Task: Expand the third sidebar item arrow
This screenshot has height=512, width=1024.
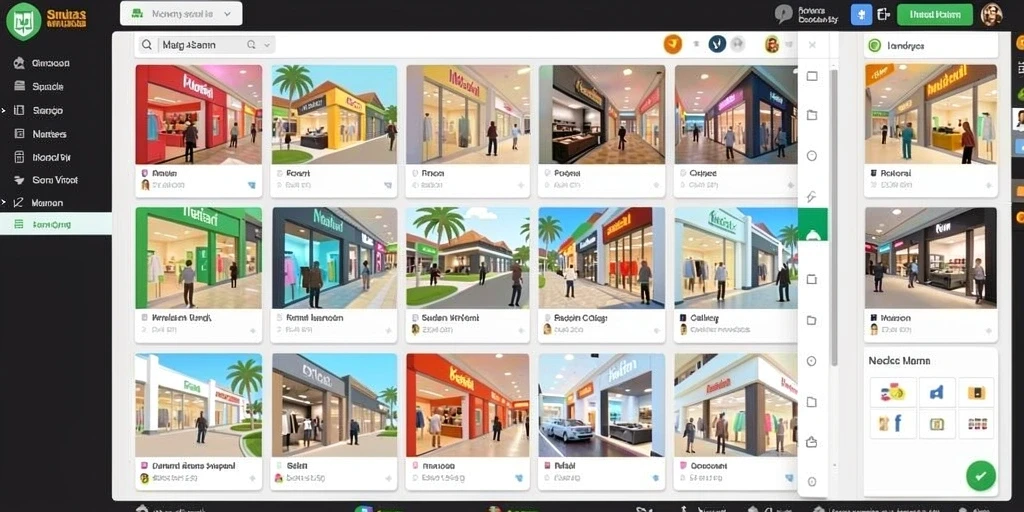Action: (x=3, y=110)
